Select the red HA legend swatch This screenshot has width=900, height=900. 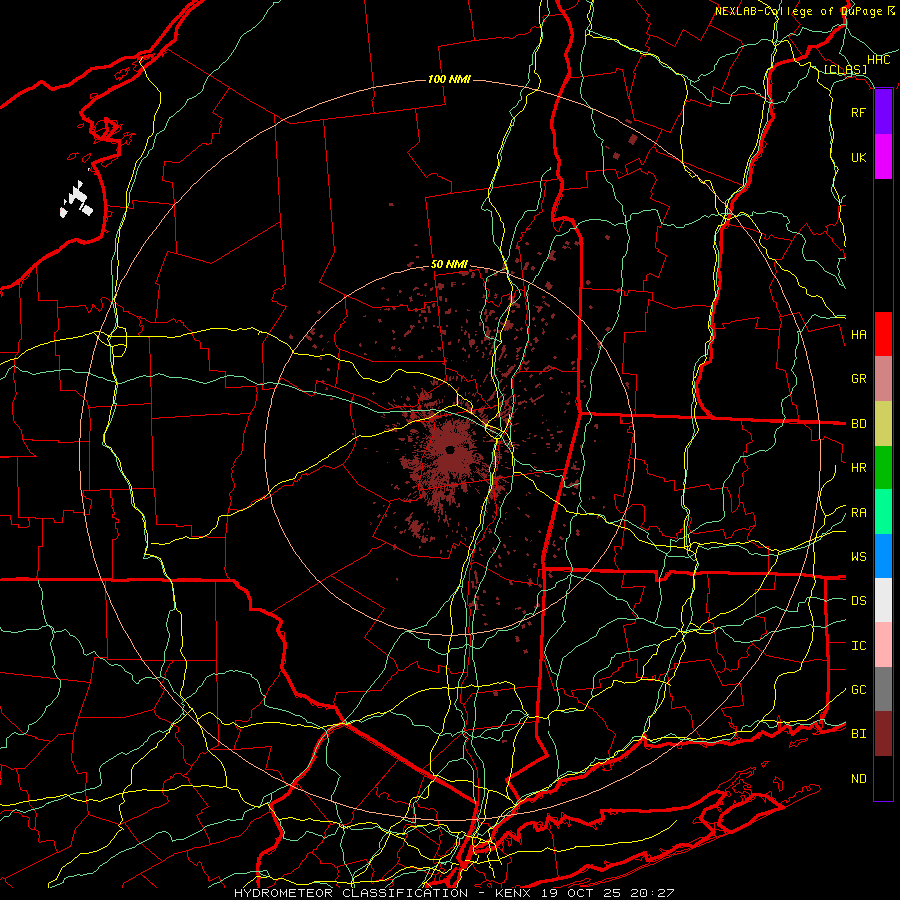(x=883, y=334)
